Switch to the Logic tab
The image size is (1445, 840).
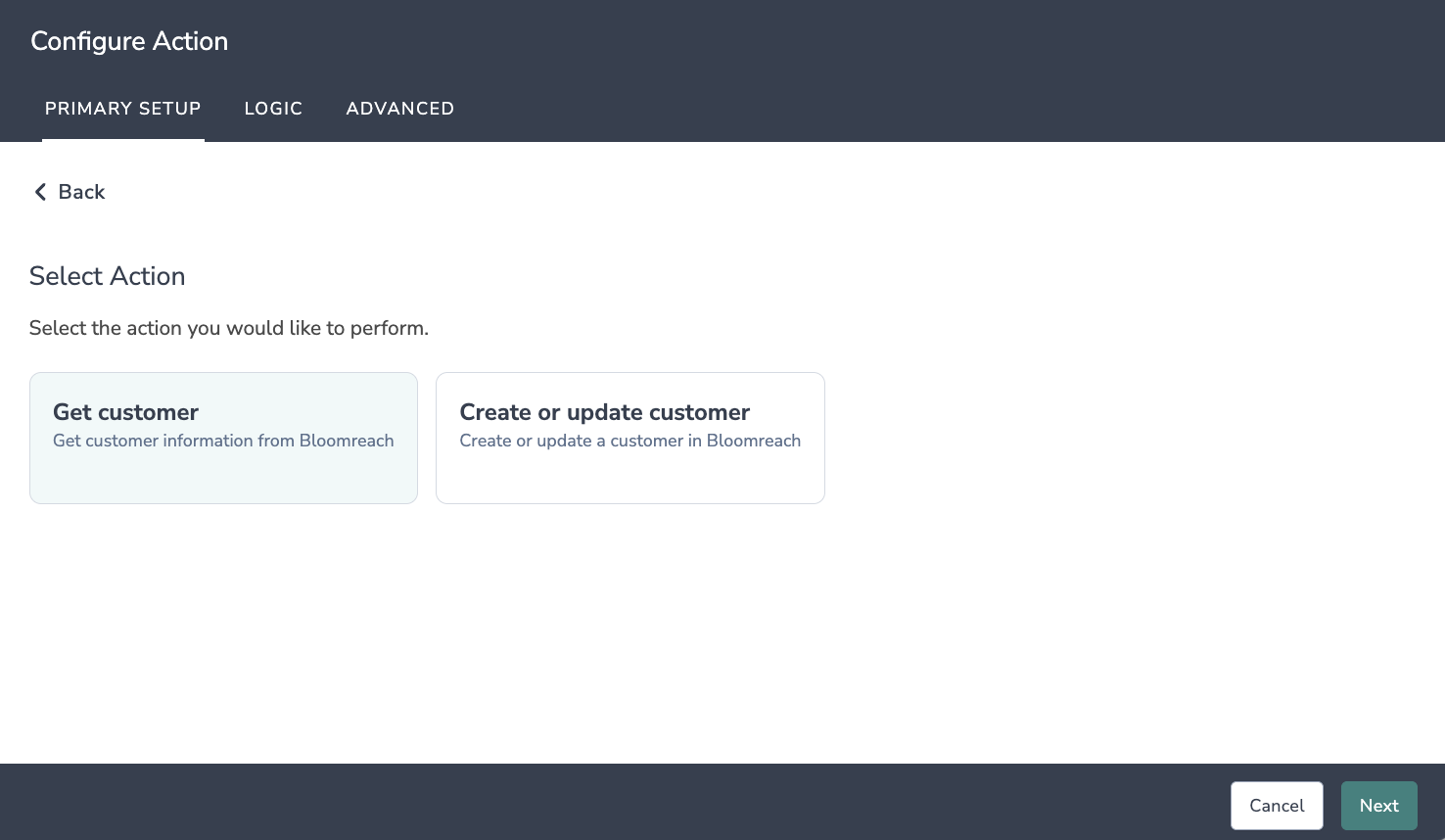pyautogui.click(x=273, y=109)
